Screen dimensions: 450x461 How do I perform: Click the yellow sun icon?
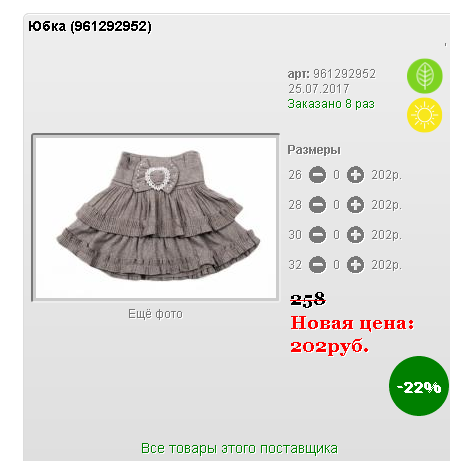(424, 115)
